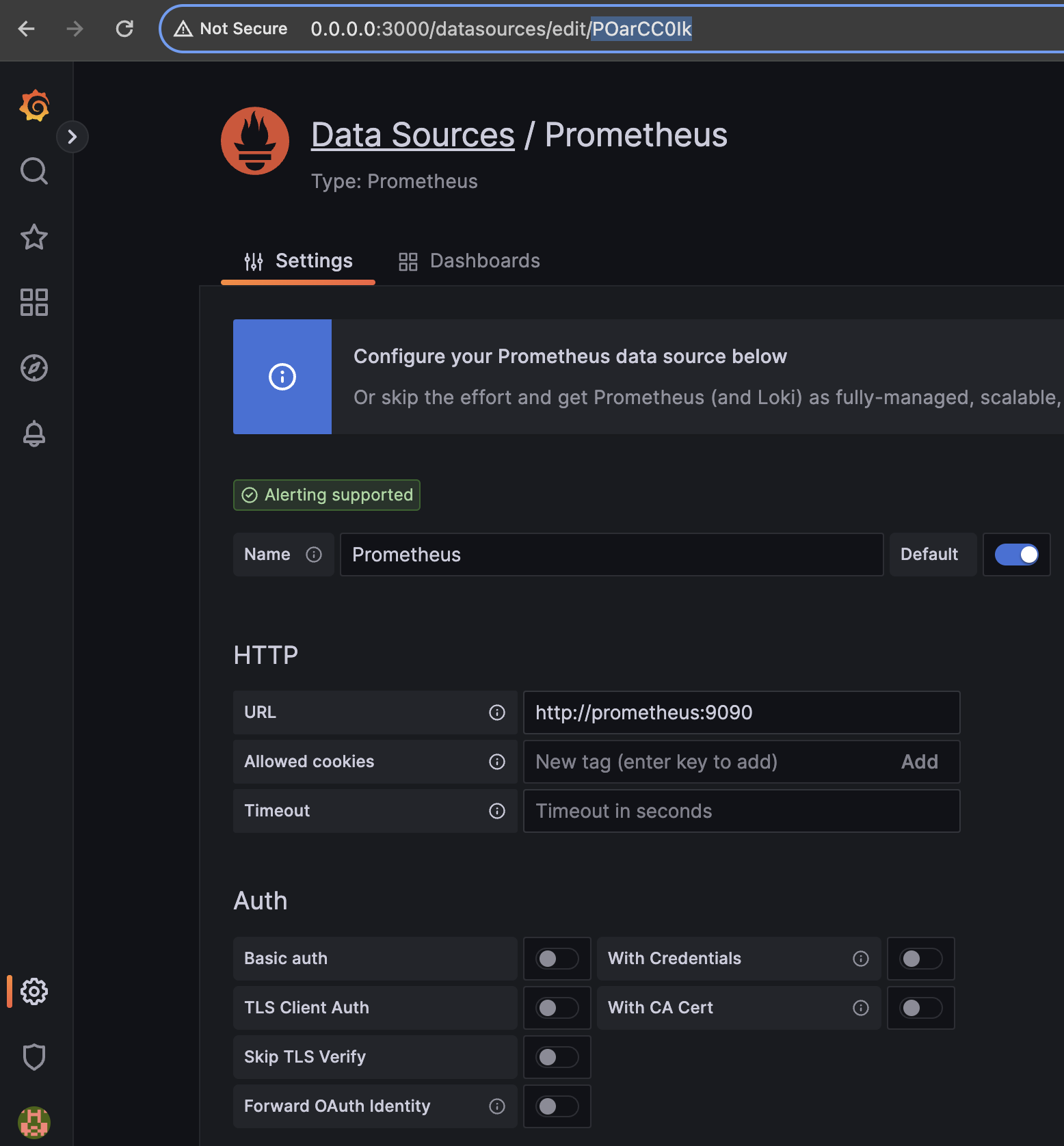Open Configuration gear icon in sidebar
Image resolution: width=1064 pixels, height=1146 pixels.
pos(34,991)
